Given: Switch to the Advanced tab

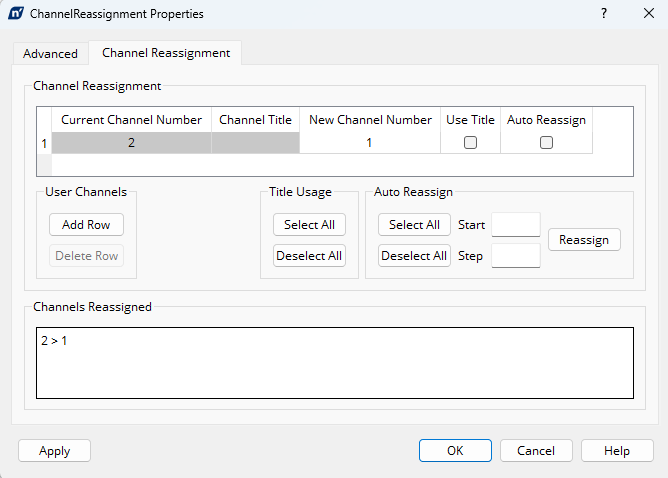Looking at the screenshot, I should click(50, 54).
